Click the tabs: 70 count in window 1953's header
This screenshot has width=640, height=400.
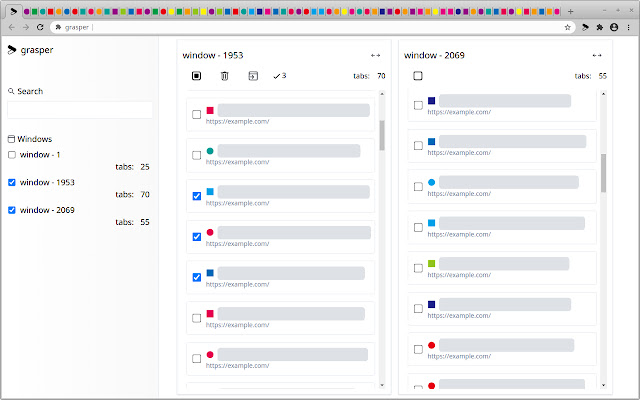(369, 76)
